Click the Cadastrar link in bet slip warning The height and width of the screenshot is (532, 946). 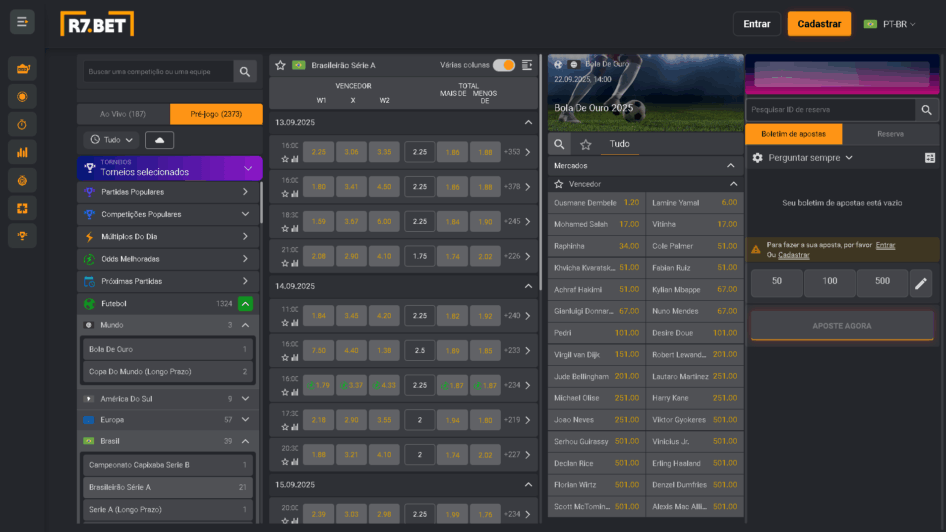point(793,255)
